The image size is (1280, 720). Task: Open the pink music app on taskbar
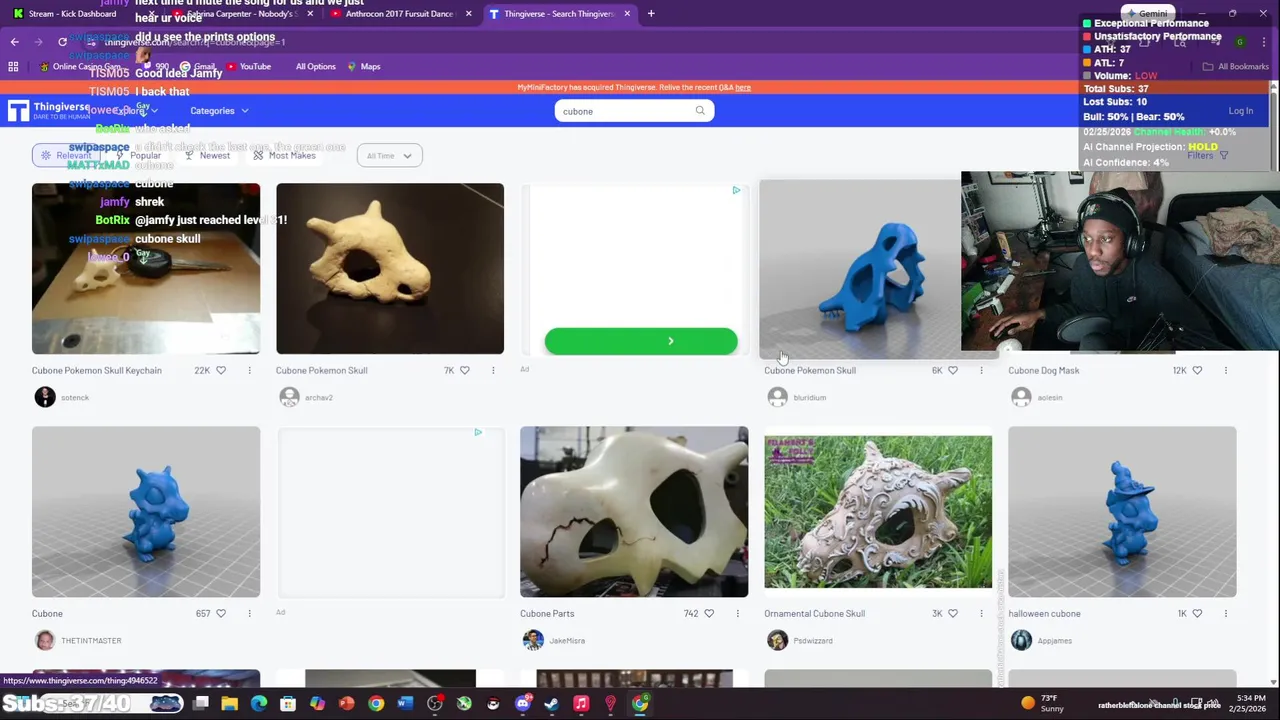[581, 704]
